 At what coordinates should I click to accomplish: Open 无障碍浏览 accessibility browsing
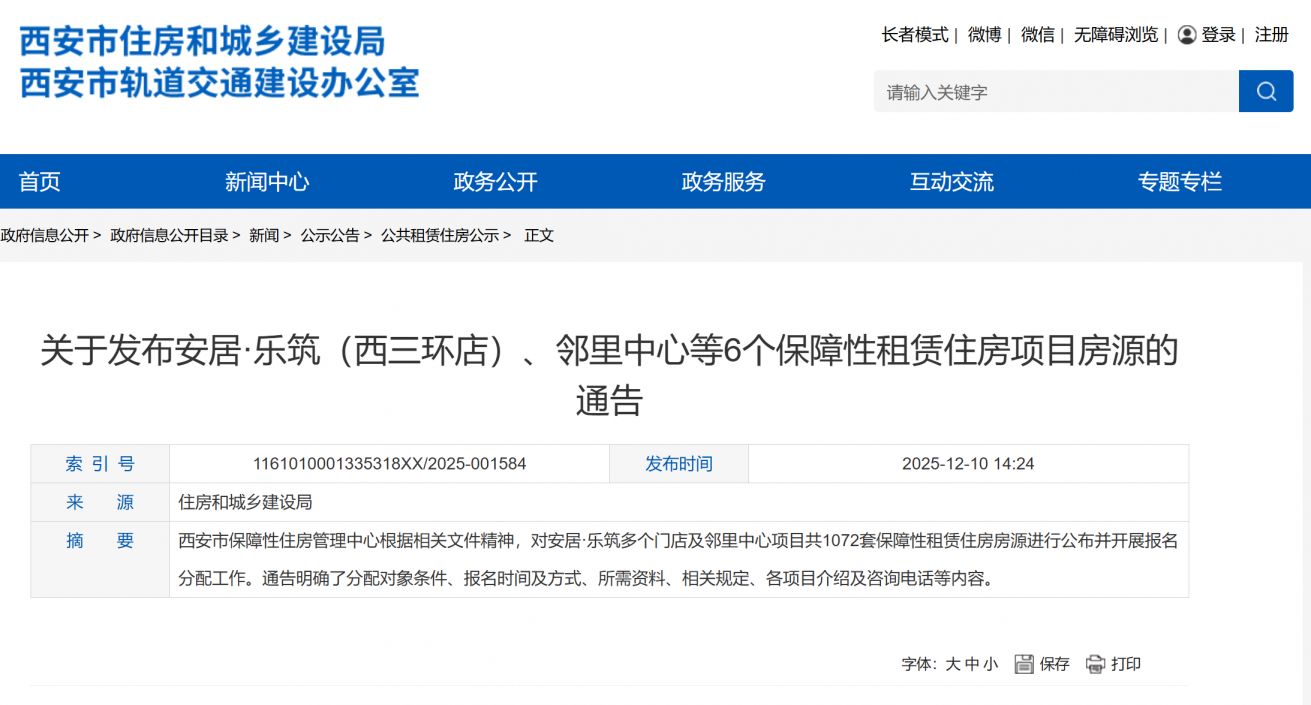tap(1117, 34)
